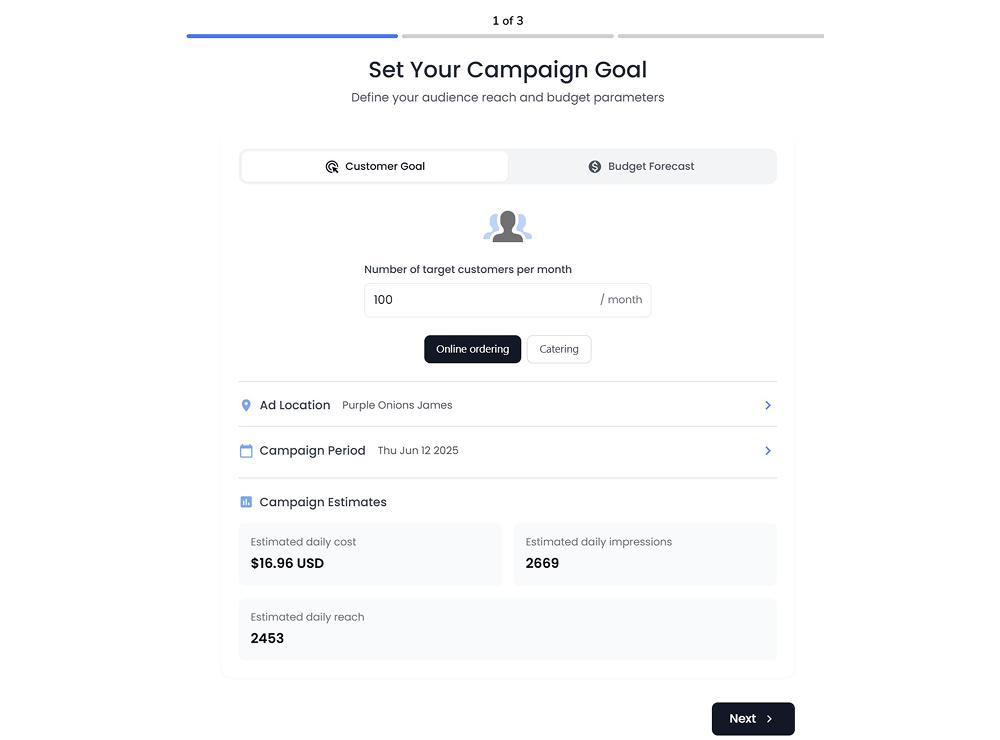This screenshot has width=1000, height=740.
Task: Click the Budget Forecast dollar icon
Action: click(x=595, y=167)
